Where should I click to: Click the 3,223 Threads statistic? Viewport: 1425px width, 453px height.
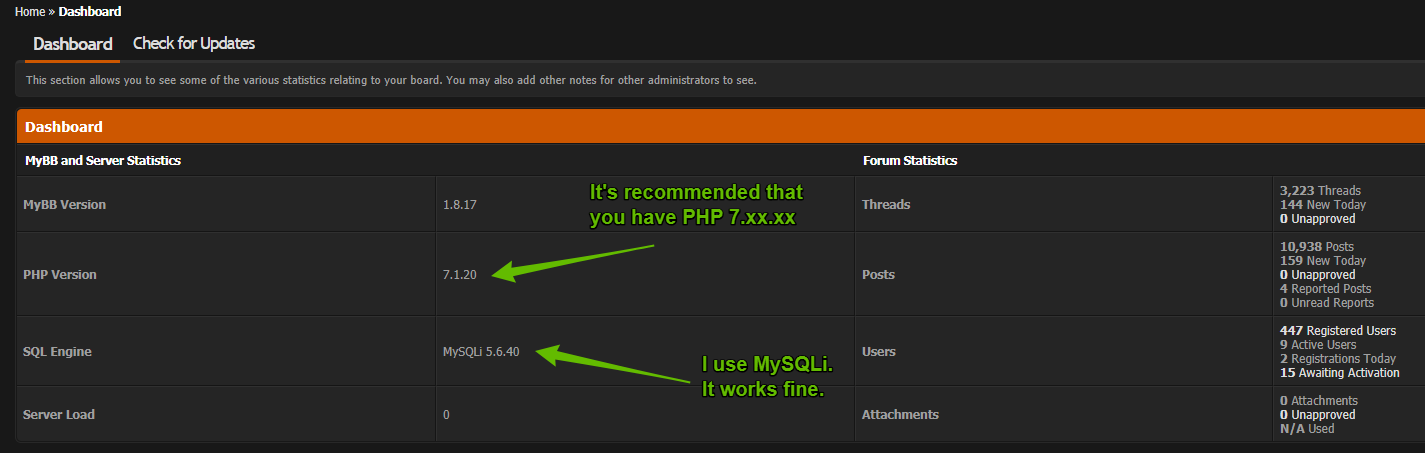click(1320, 190)
